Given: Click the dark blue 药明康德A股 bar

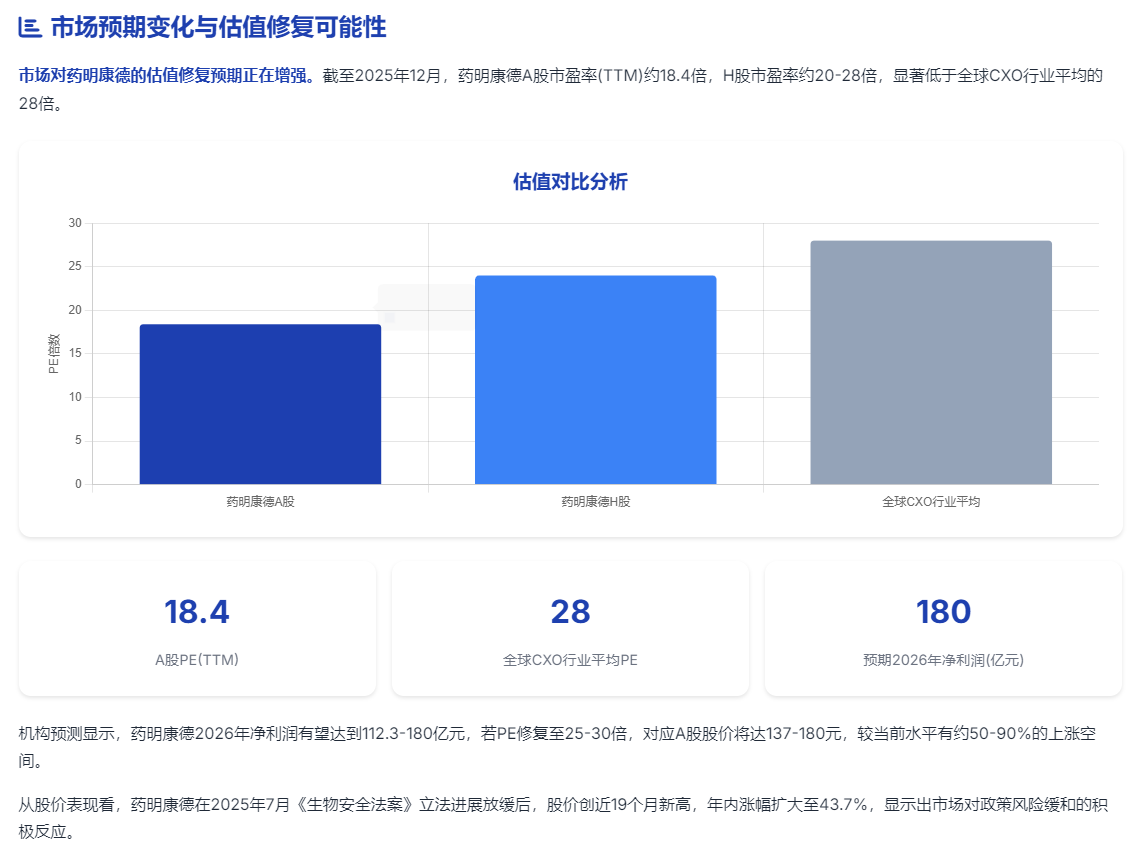Looking at the screenshot, I should (x=260, y=404).
